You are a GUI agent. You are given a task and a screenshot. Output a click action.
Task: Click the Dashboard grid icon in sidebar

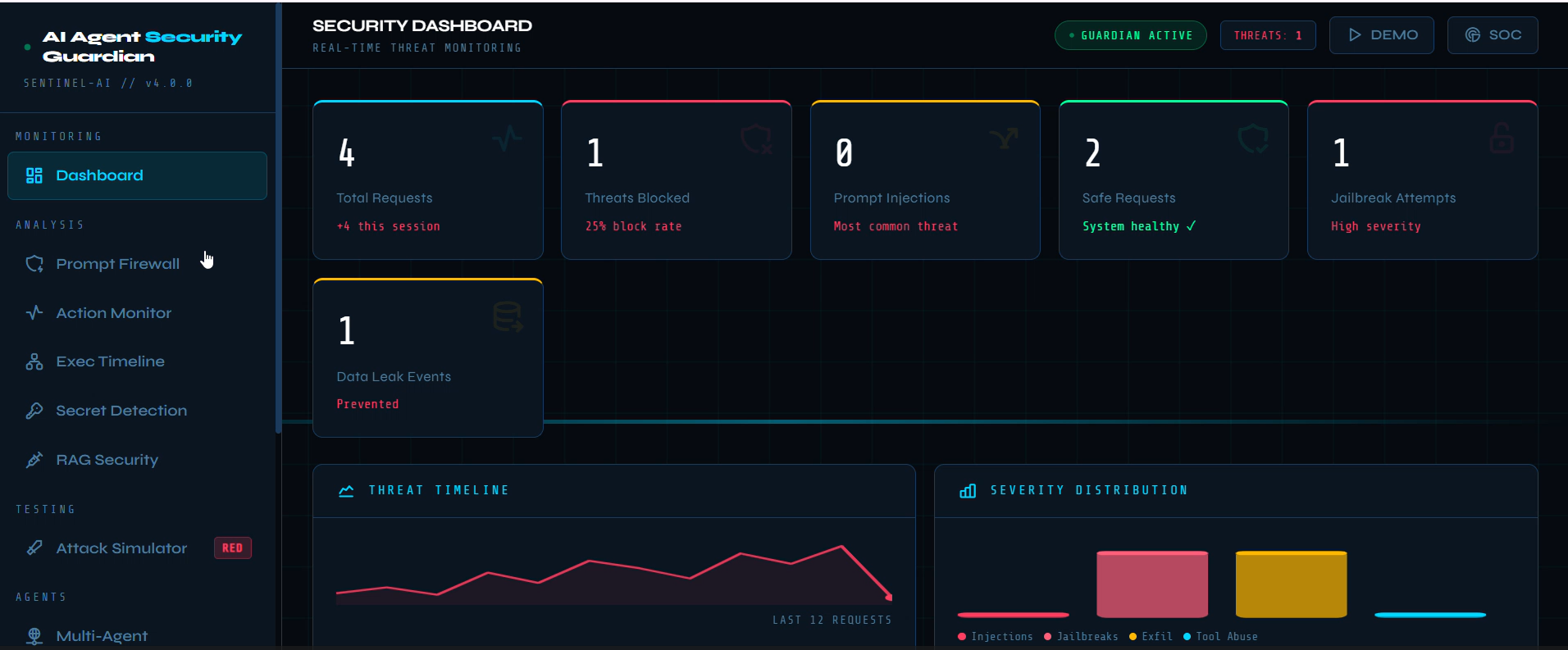click(x=34, y=175)
